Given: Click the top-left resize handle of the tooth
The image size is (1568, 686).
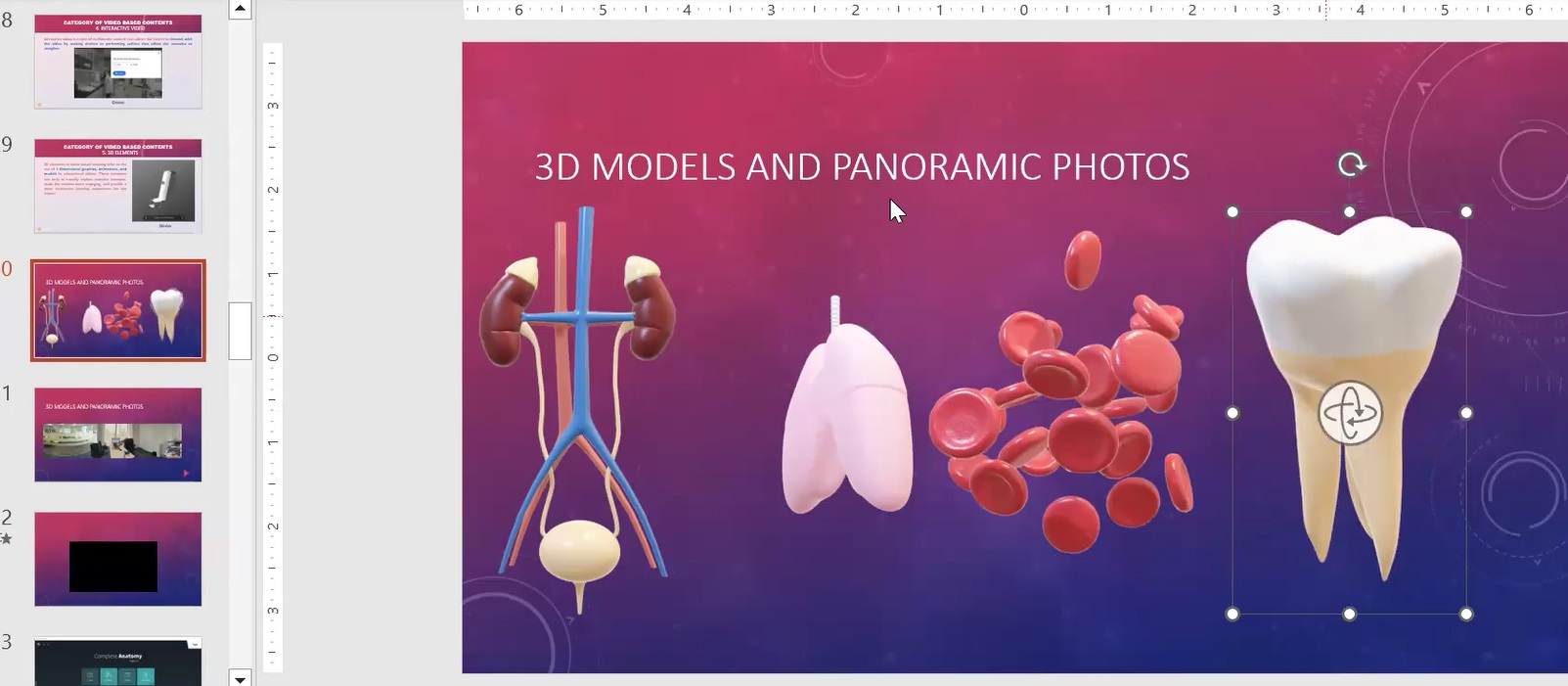Looking at the screenshot, I should 1232,211.
